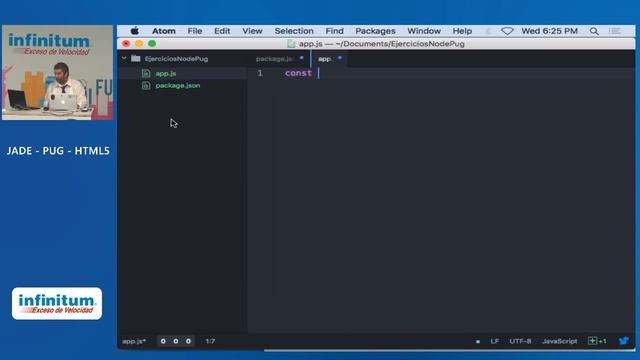Screen dimensions: 640x360
Task: Open the Apple menu
Action: [135, 31]
